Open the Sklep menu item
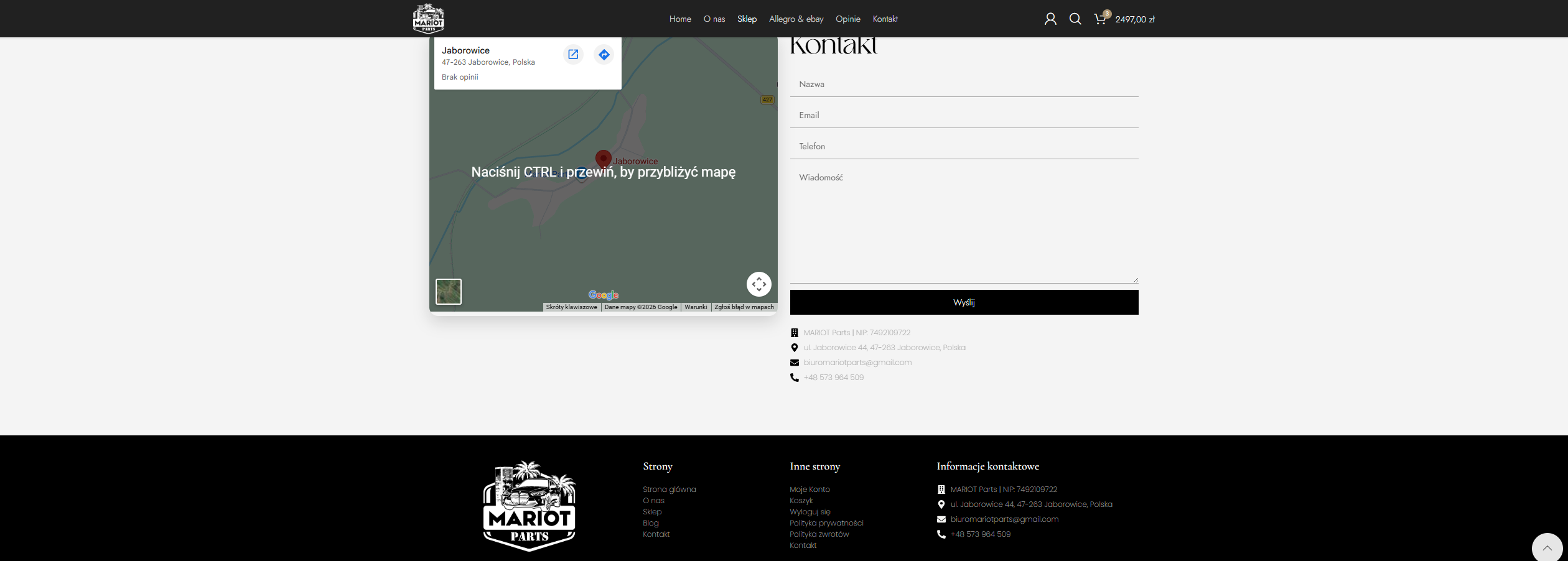This screenshot has width=1568, height=561. pos(747,19)
